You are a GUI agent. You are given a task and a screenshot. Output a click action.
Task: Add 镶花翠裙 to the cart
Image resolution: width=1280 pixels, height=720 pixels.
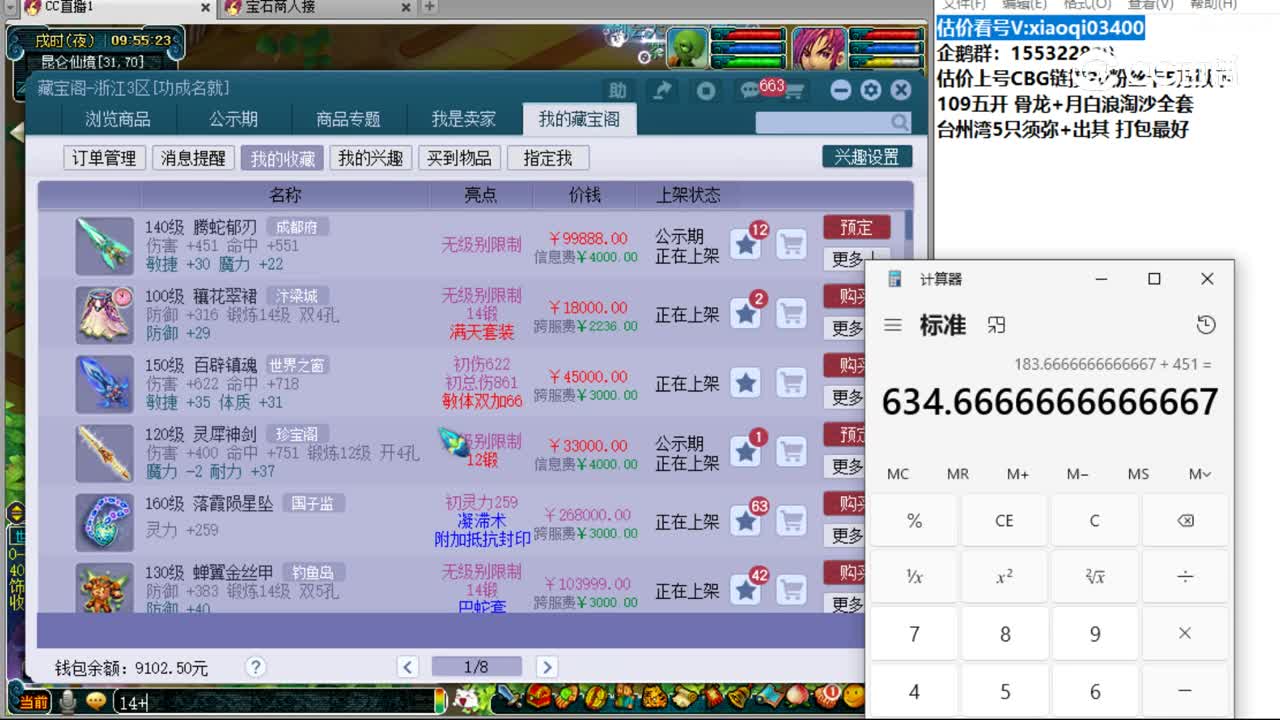click(x=792, y=314)
